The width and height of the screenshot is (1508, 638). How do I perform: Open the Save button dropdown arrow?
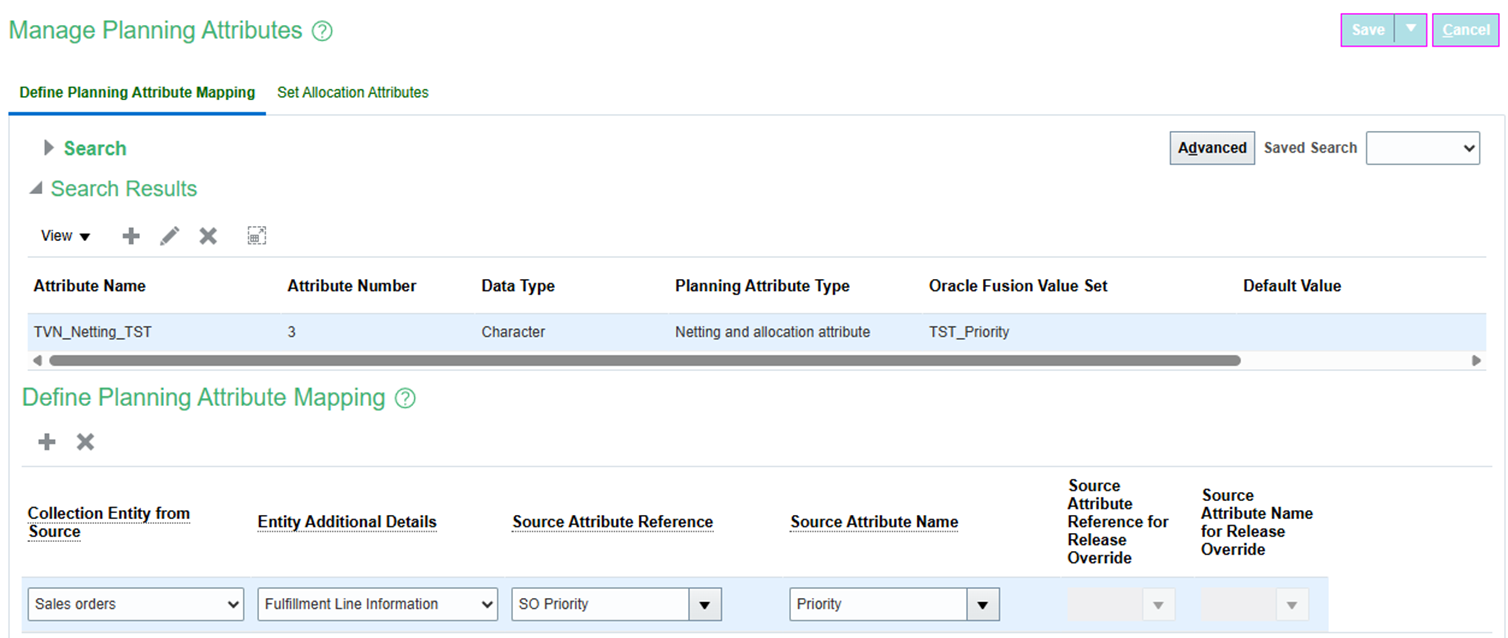[x=1410, y=29]
